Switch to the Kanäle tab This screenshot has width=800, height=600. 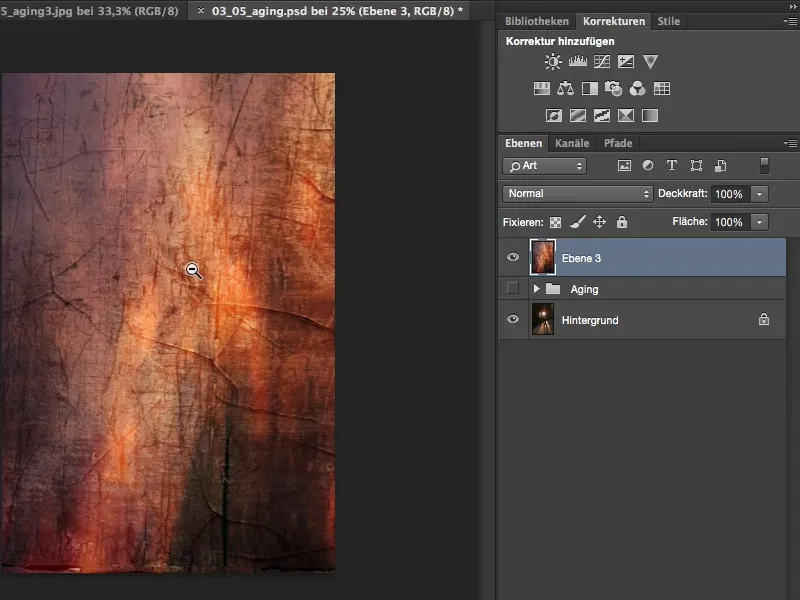(x=572, y=143)
